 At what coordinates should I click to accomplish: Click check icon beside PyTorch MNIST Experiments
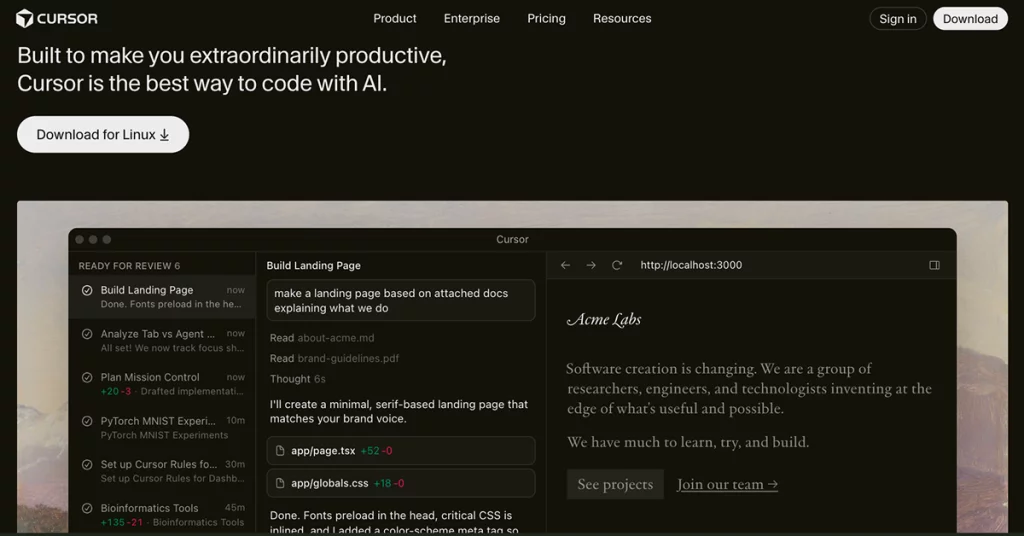[87, 421]
